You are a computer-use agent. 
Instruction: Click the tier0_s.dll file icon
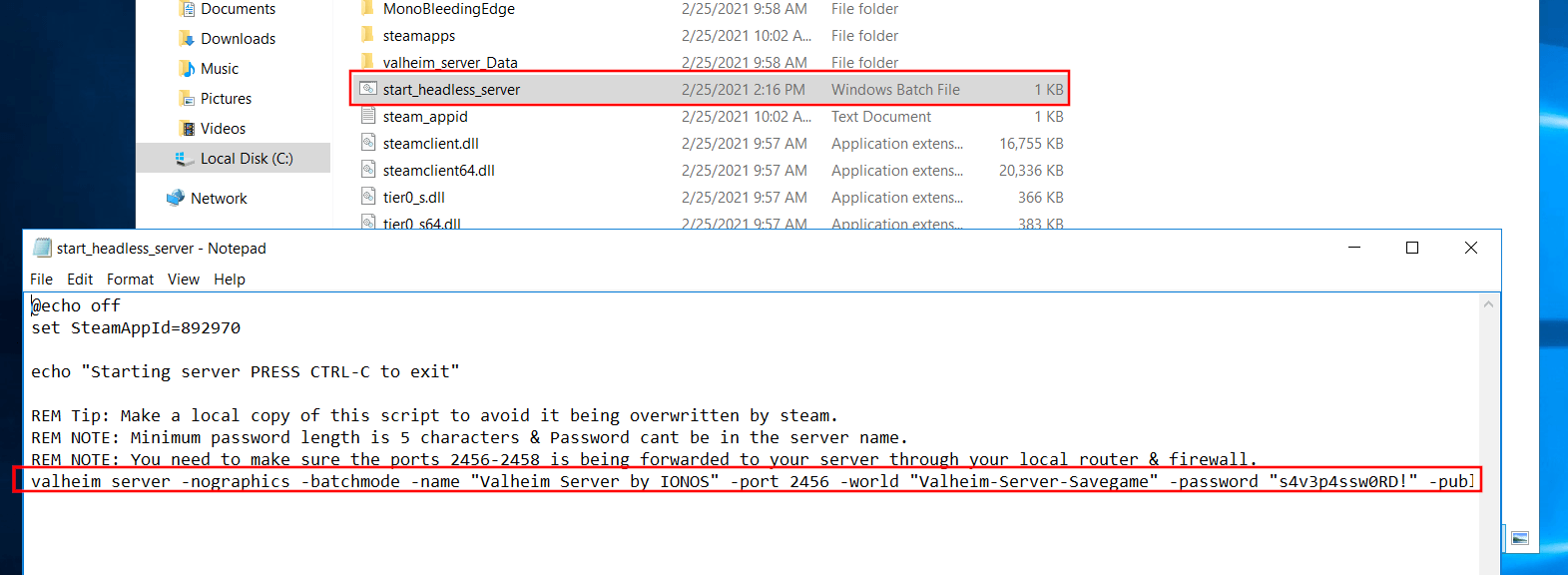(368, 197)
